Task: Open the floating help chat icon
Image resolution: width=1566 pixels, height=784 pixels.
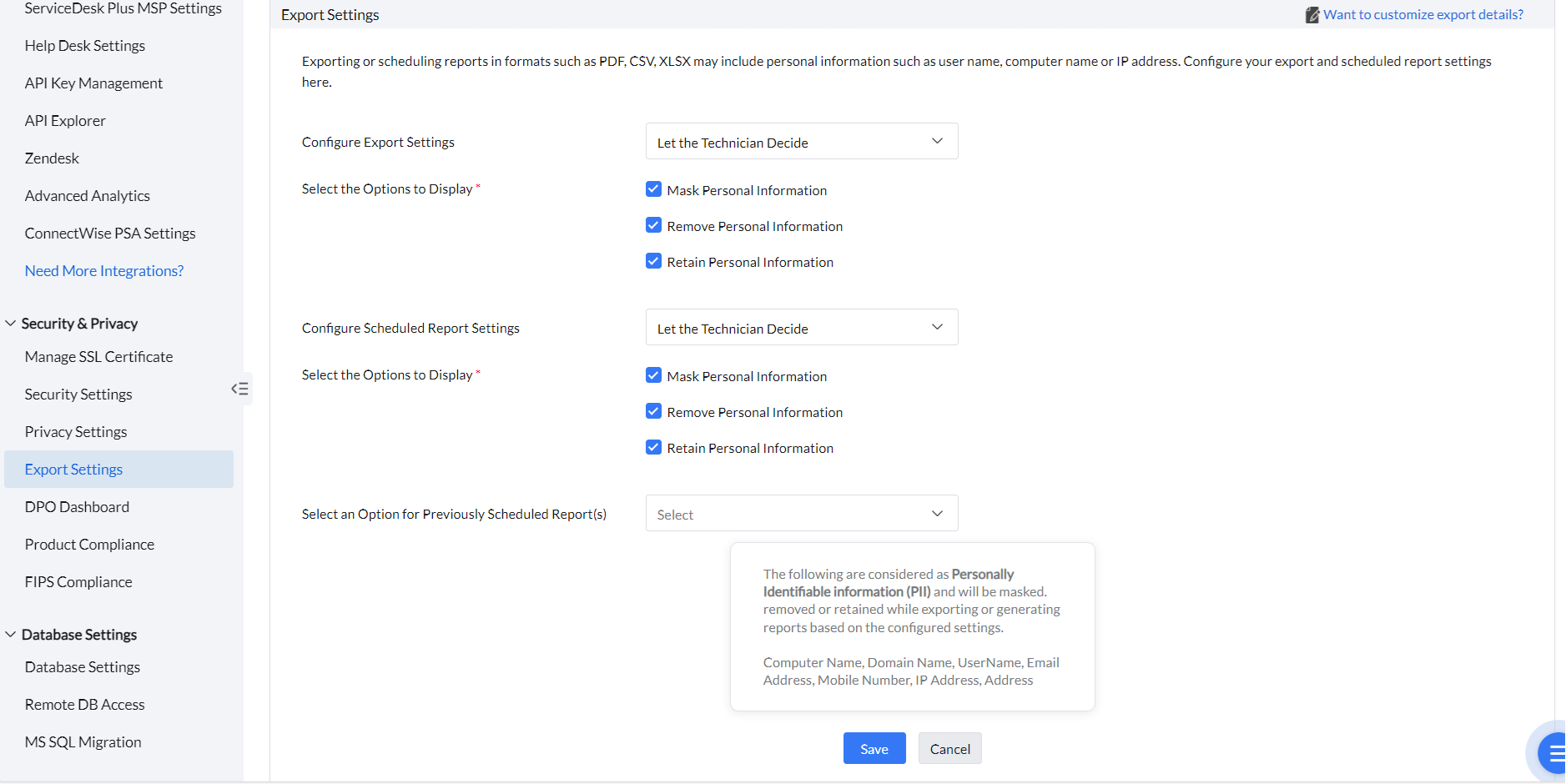Action: coord(1553,754)
